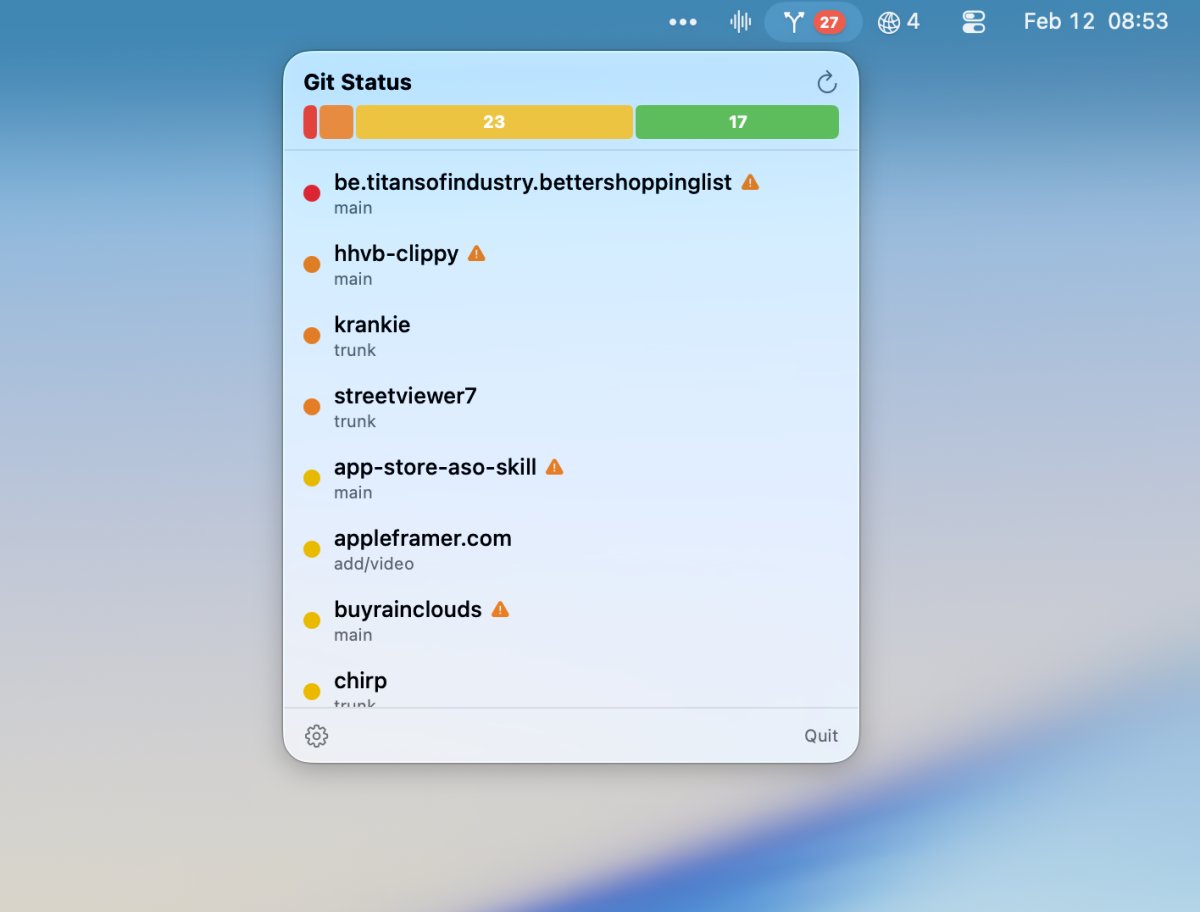Click the audio waveform menu bar icon

(741, 22)
